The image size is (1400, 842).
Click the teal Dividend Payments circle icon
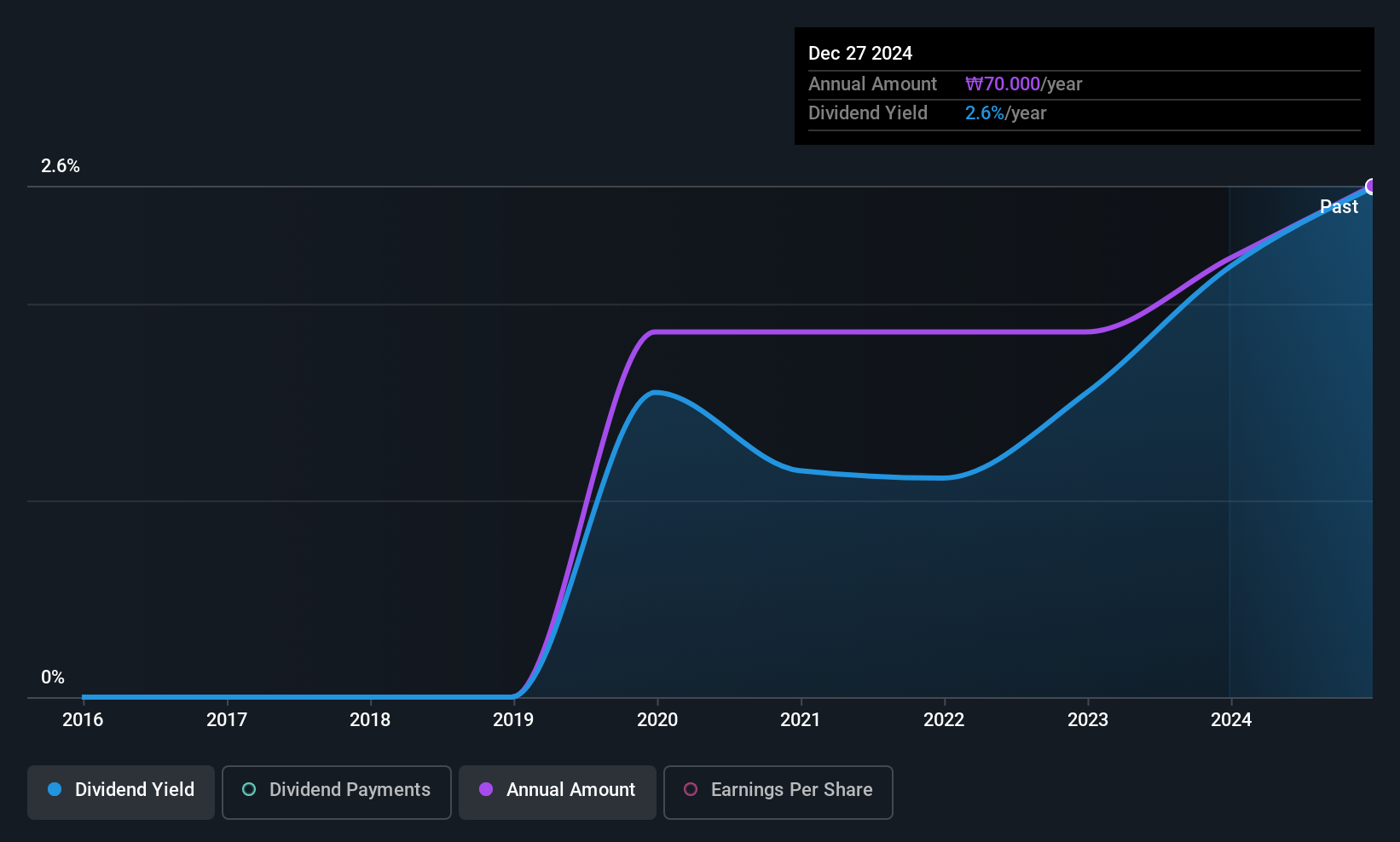(x=249, y=789)
